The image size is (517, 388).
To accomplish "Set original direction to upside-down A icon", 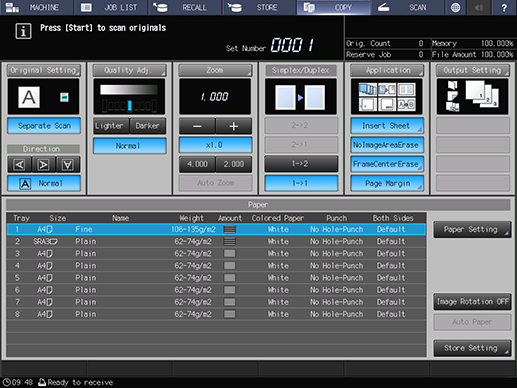I will click(68, 164).
